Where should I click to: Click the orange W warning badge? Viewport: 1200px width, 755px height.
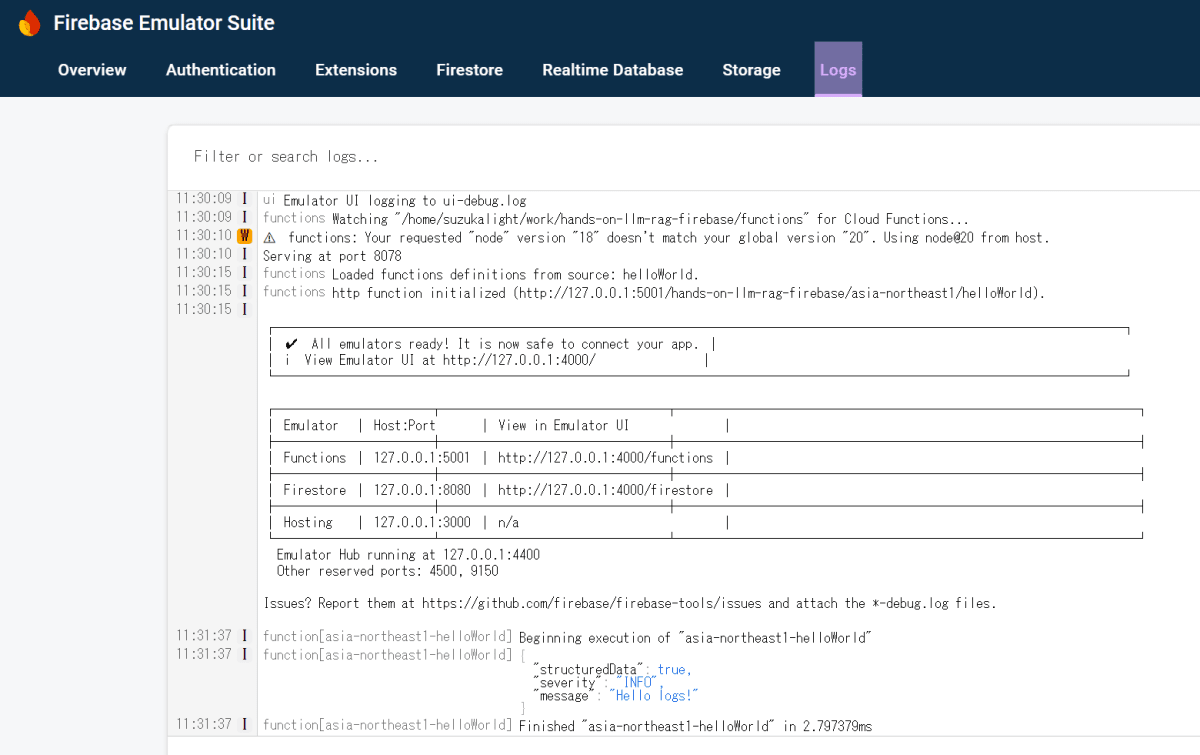click(244, 236)
